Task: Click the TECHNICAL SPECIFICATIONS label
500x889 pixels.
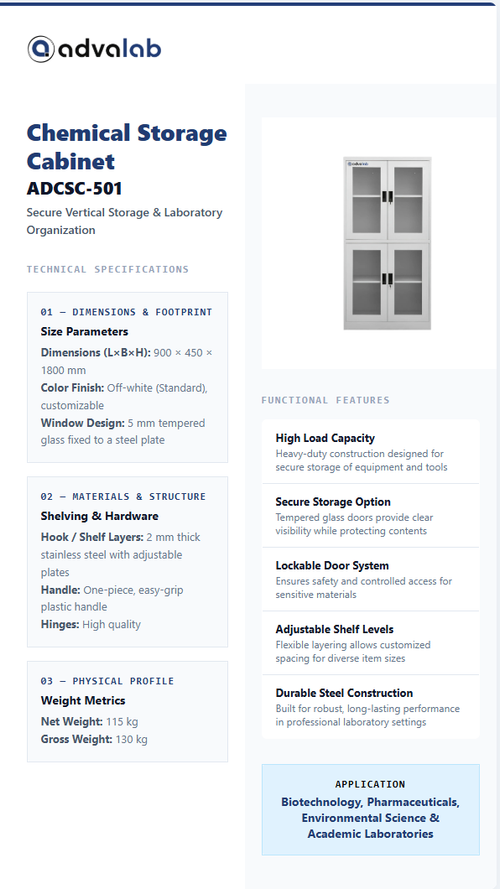Action: pos(108,269)
